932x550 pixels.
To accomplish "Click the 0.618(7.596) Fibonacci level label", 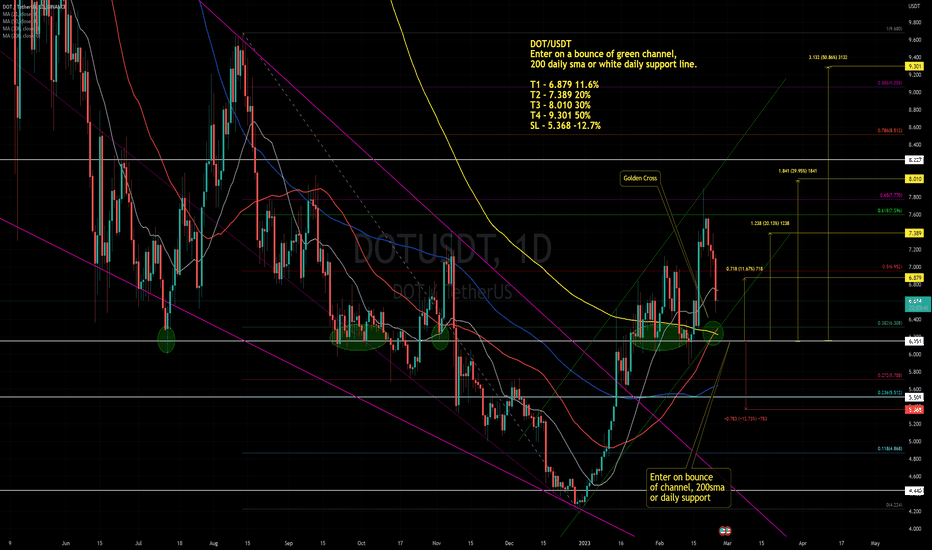I will coord(890,210).
